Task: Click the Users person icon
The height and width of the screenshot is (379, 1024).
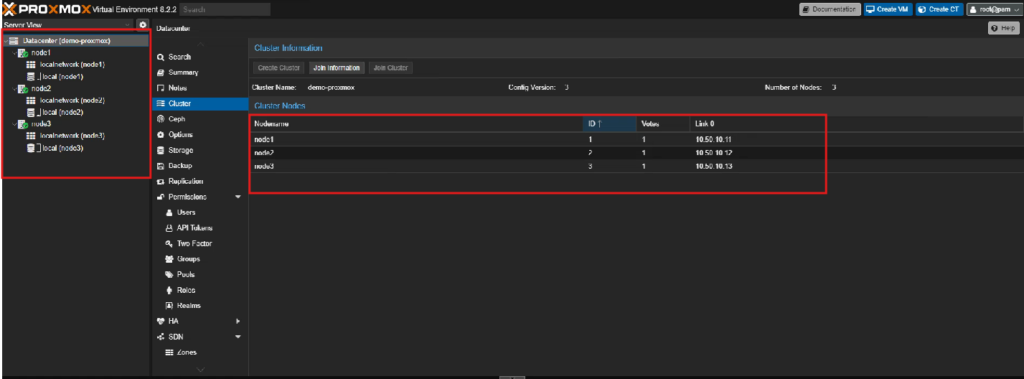Action: pyautogui.click(x=169, y=212)
